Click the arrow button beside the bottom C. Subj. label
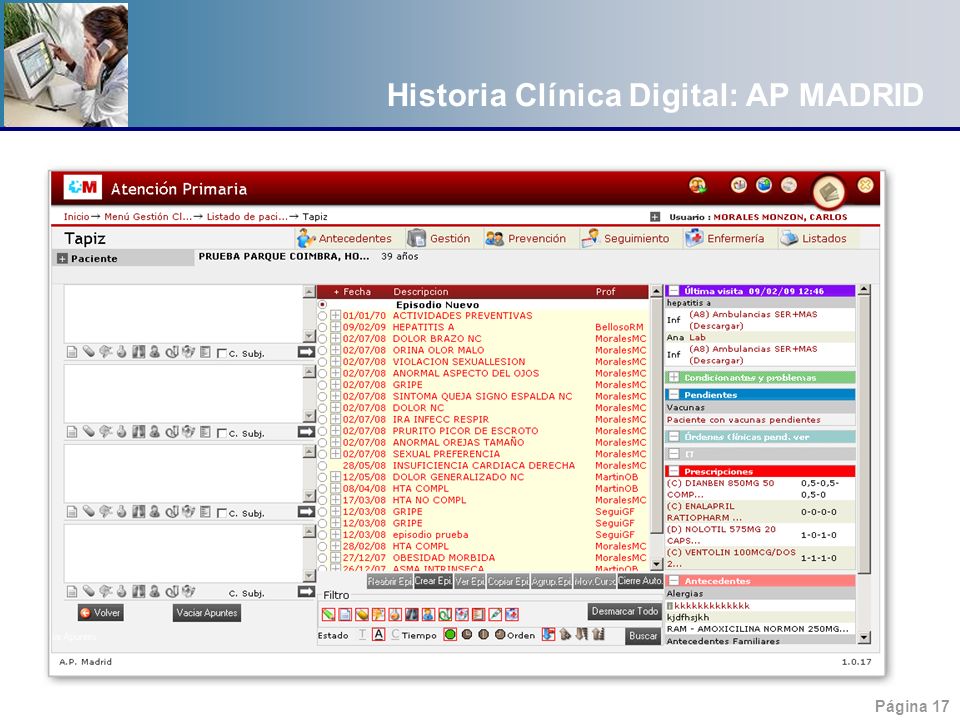 tap(306, 591)
